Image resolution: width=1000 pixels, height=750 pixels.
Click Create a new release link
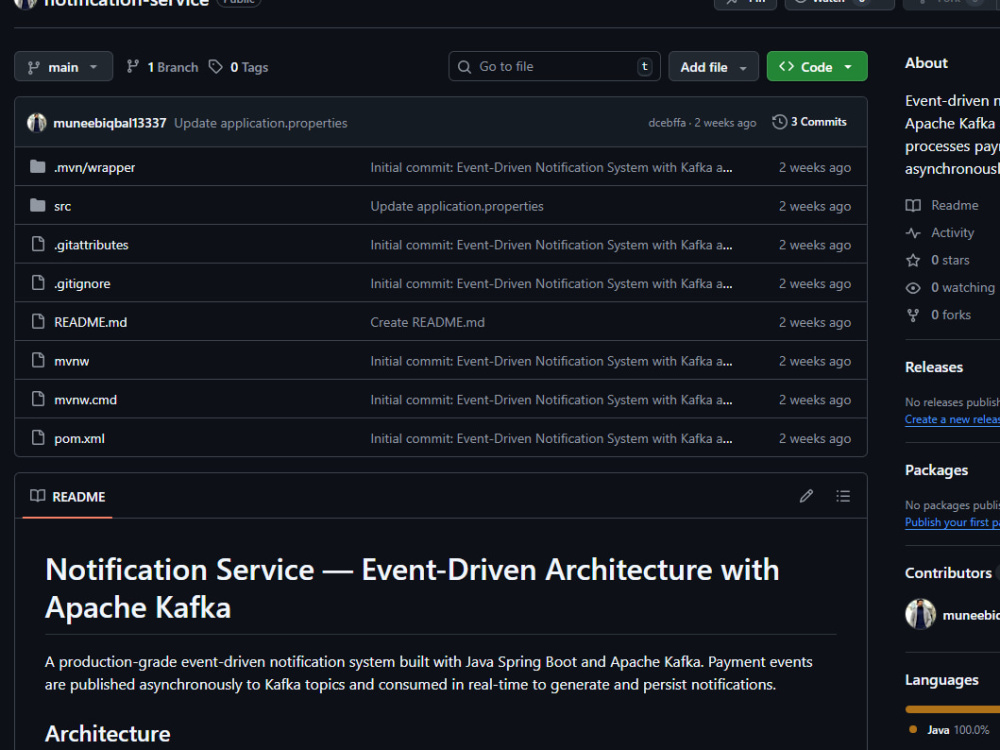click(x=952, y=419)
